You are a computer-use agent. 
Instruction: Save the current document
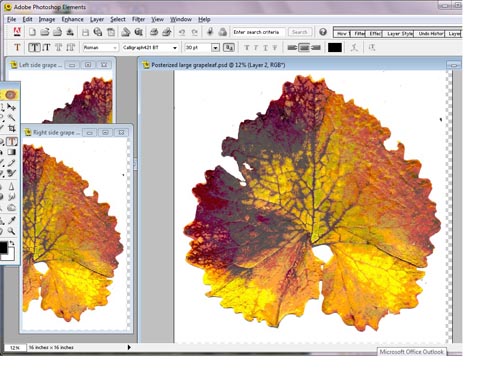pos(85,32)
